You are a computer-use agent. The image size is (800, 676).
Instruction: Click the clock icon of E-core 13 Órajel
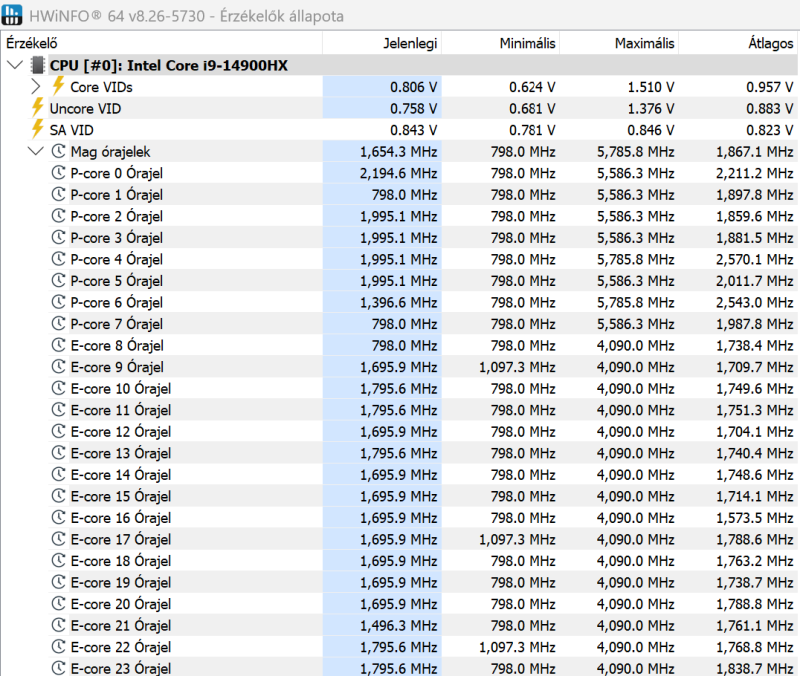59,453
